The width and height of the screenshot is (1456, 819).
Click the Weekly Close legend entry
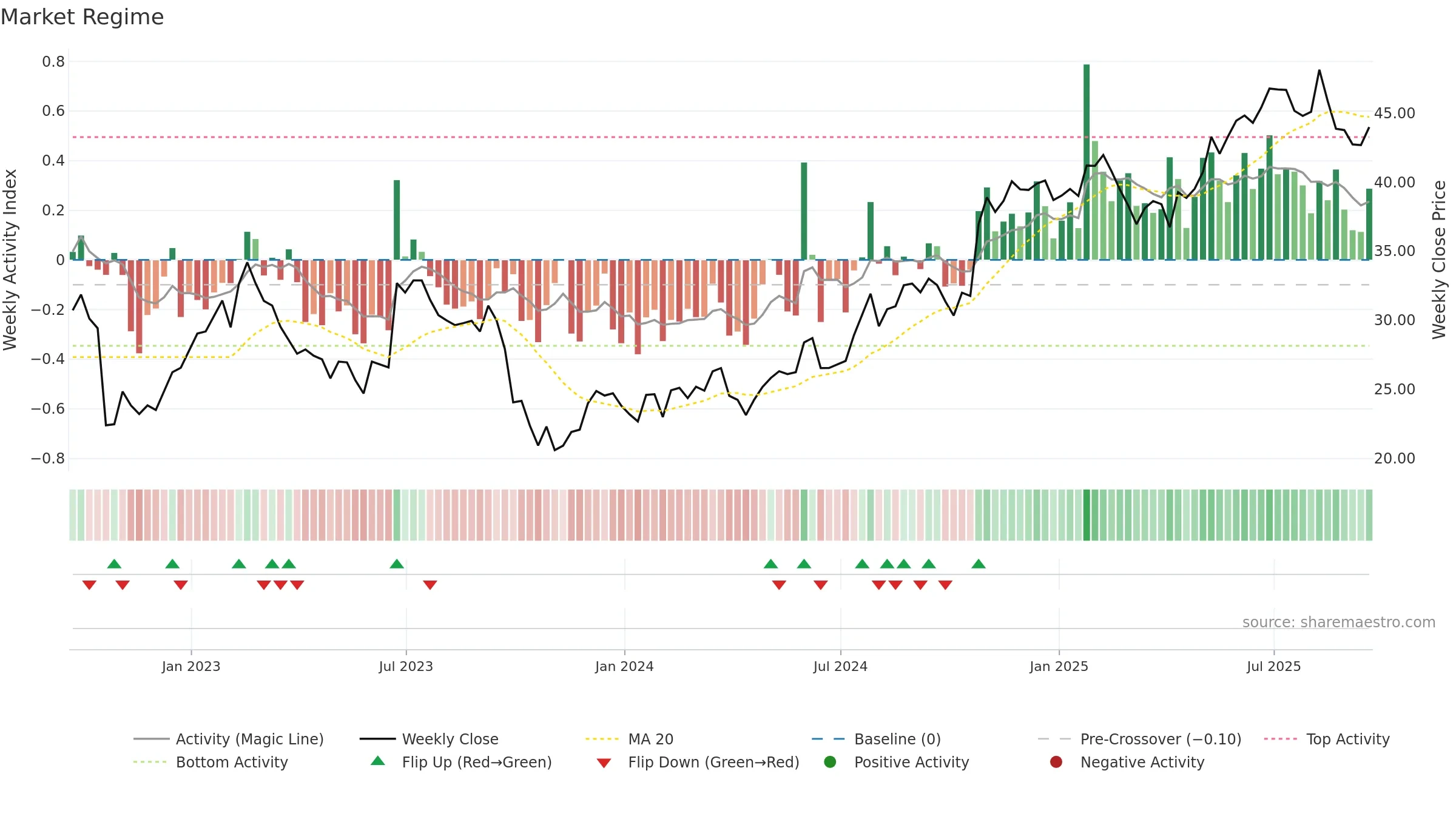pos(429,739)
